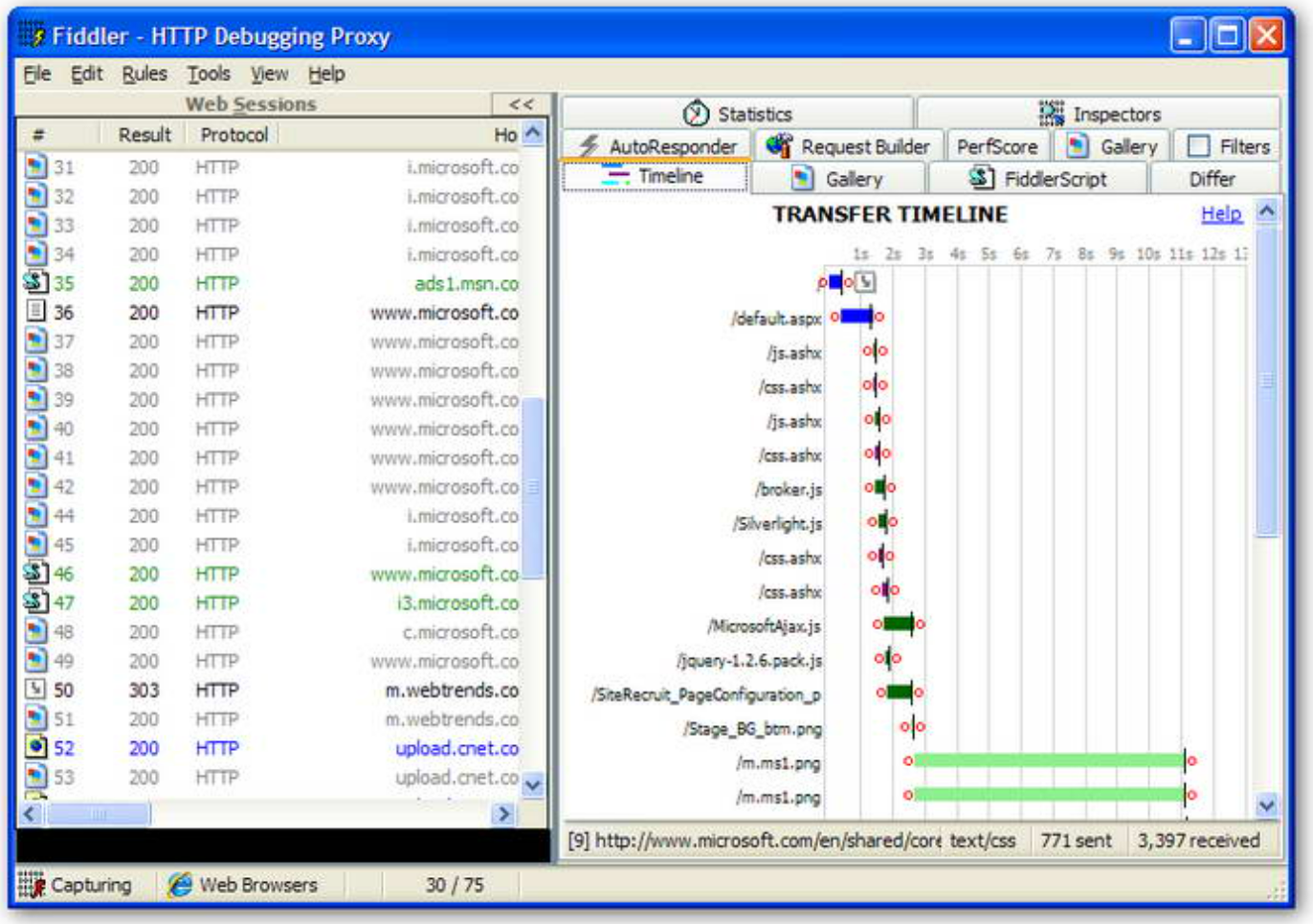Viewport: 1313px width, 924px height.
Task: Click the Capturing status indicator
Action: (x=75, y=885)
